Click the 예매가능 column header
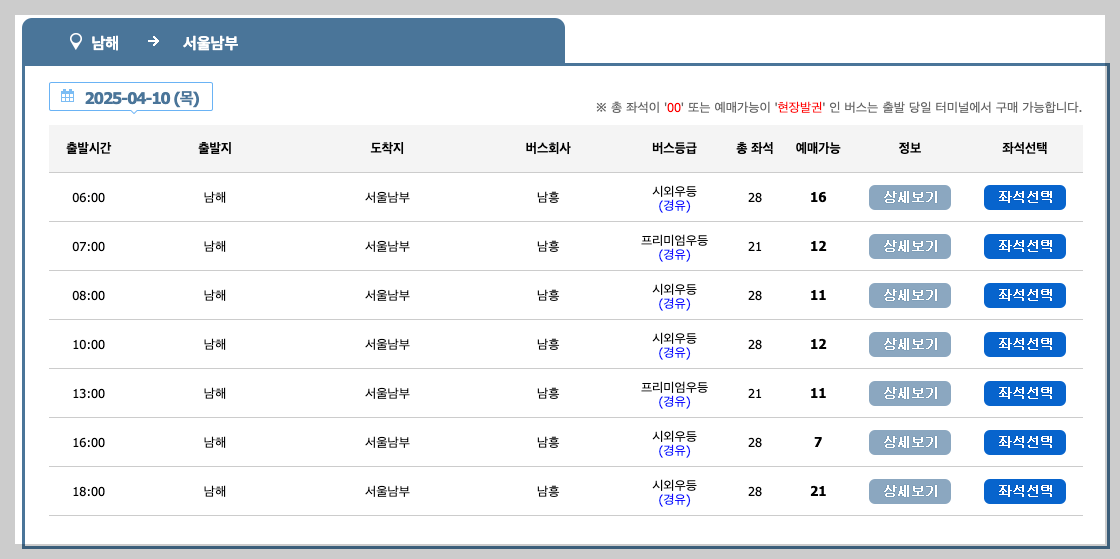 pyautogui.click(x=818, y=148)
